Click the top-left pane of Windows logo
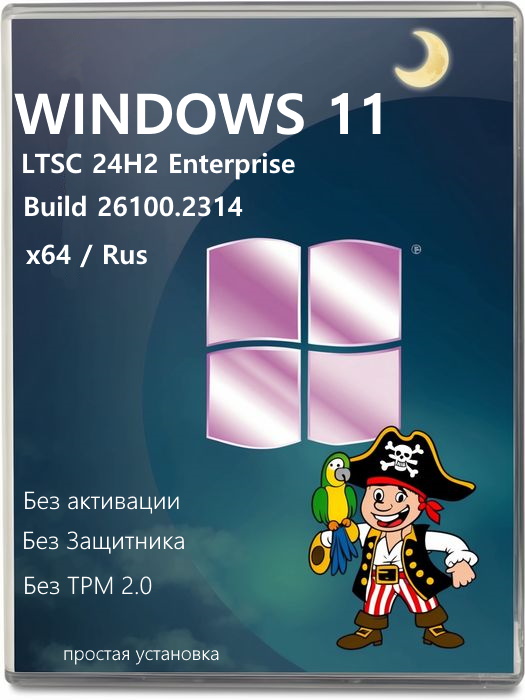The height and width of the screenshot is (700, 525). tap(254, 290)
